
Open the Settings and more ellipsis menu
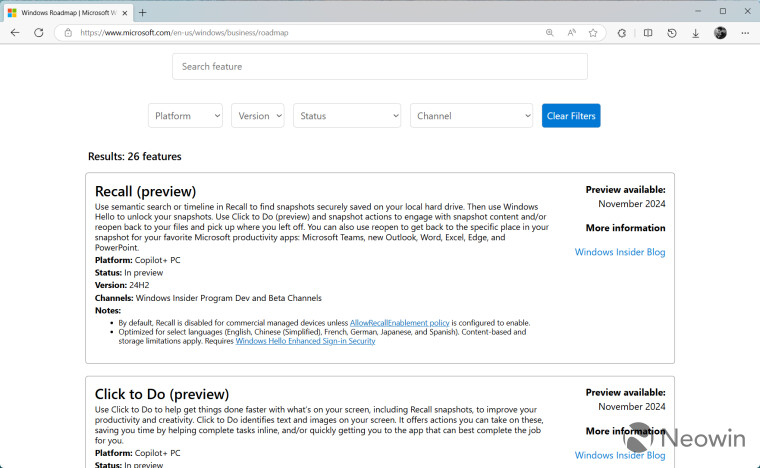[x=745, y=32]
